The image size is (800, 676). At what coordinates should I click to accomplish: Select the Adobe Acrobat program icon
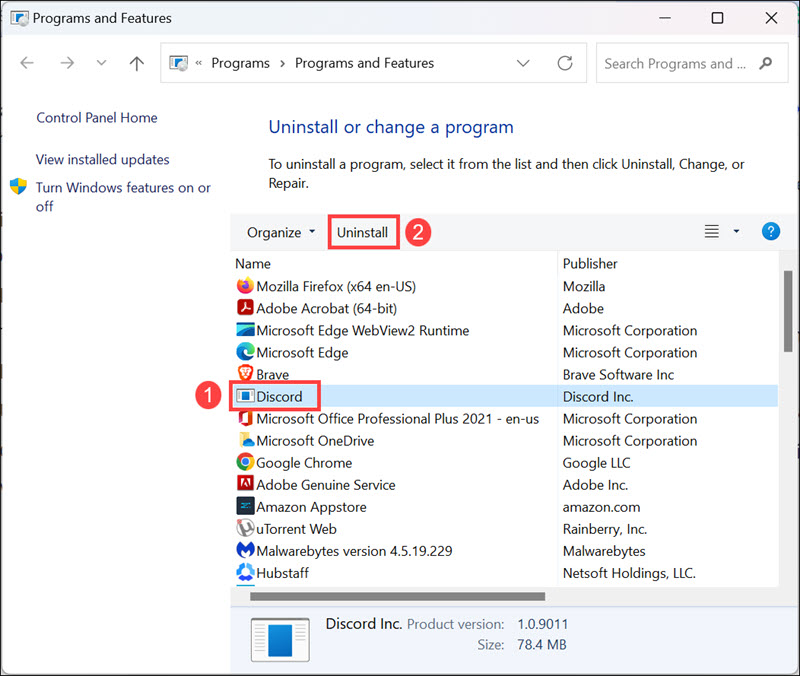tap(245, 308)
